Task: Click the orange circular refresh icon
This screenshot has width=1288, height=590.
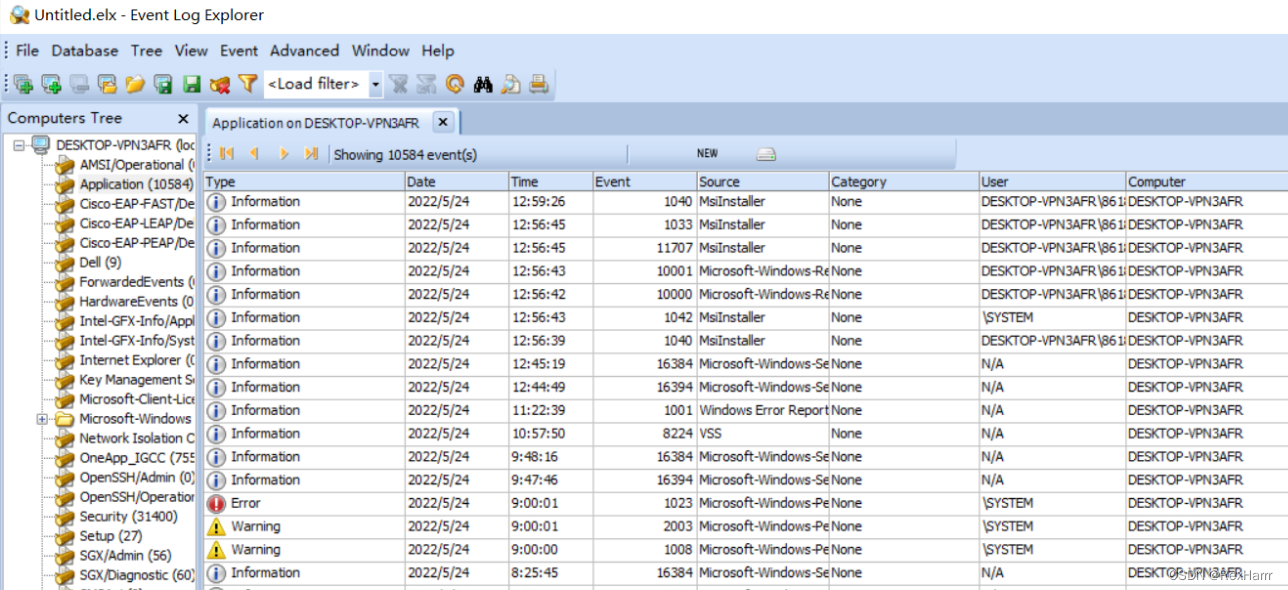Action: tap(455, 85)
